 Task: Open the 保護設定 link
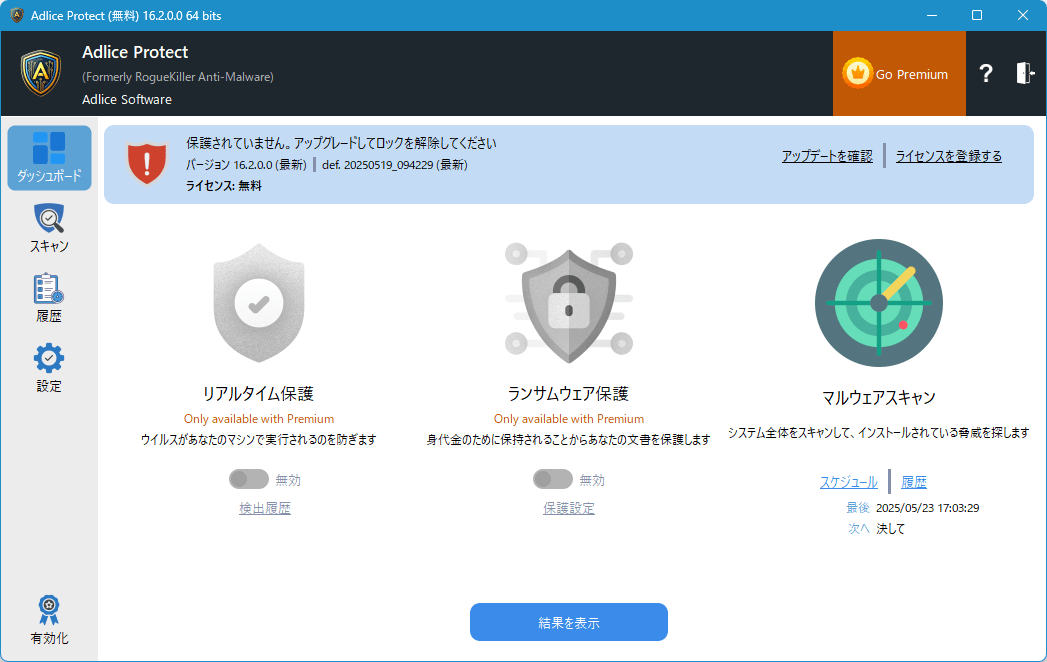tap(569, 508)
